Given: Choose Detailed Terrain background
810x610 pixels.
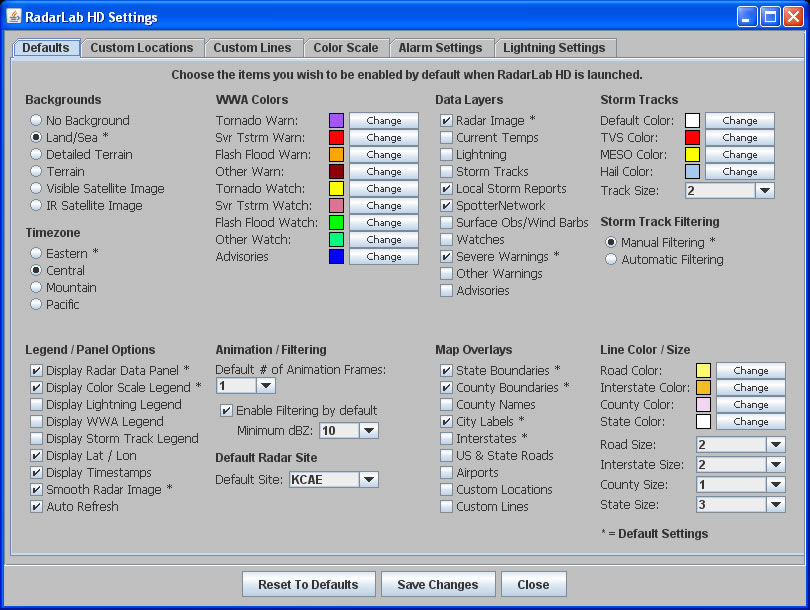Looking at the screenshot, I should pyautogui.click(x=82, y=154).
